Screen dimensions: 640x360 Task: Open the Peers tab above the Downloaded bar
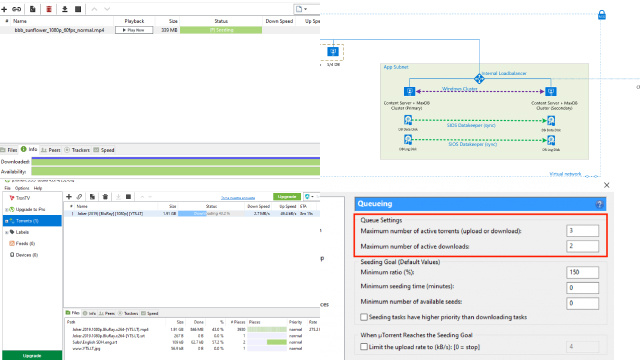51,150
